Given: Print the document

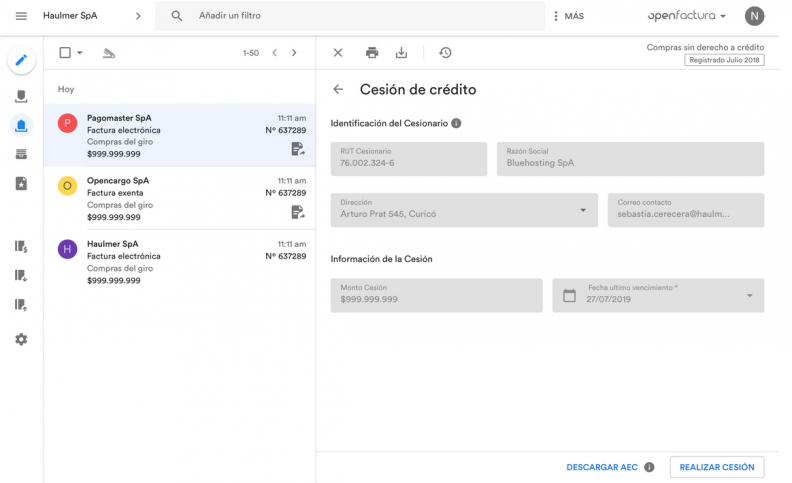Looking at the screenshot, I should click(372, 53).
